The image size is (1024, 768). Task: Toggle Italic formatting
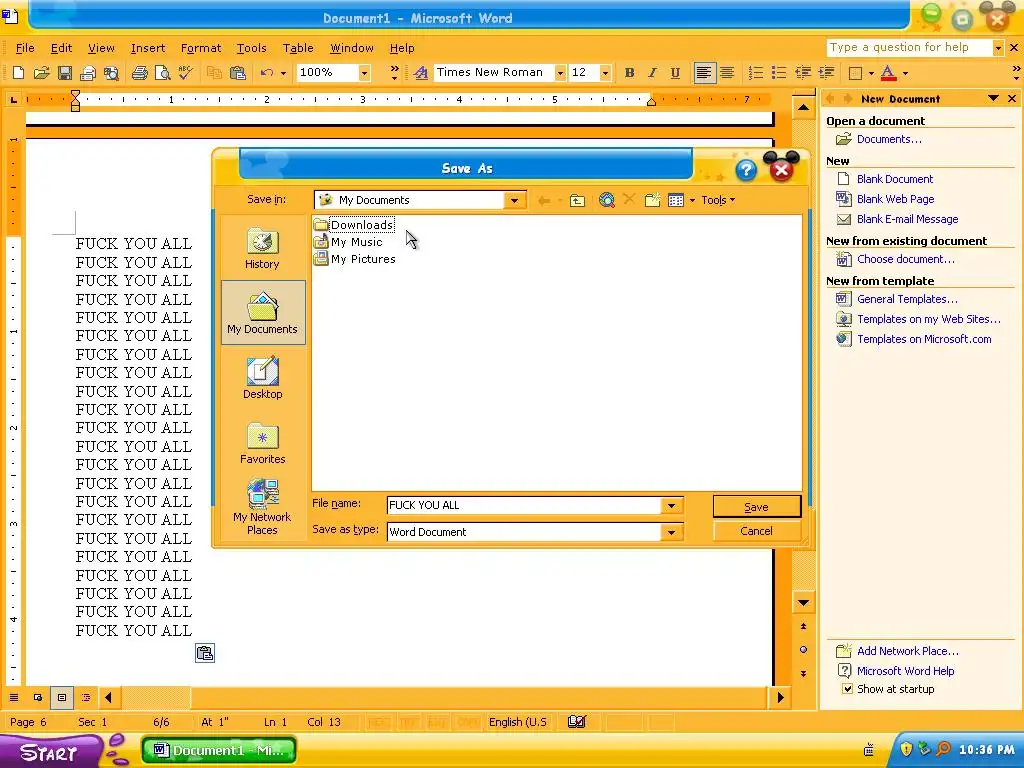[x=652, y=72]
